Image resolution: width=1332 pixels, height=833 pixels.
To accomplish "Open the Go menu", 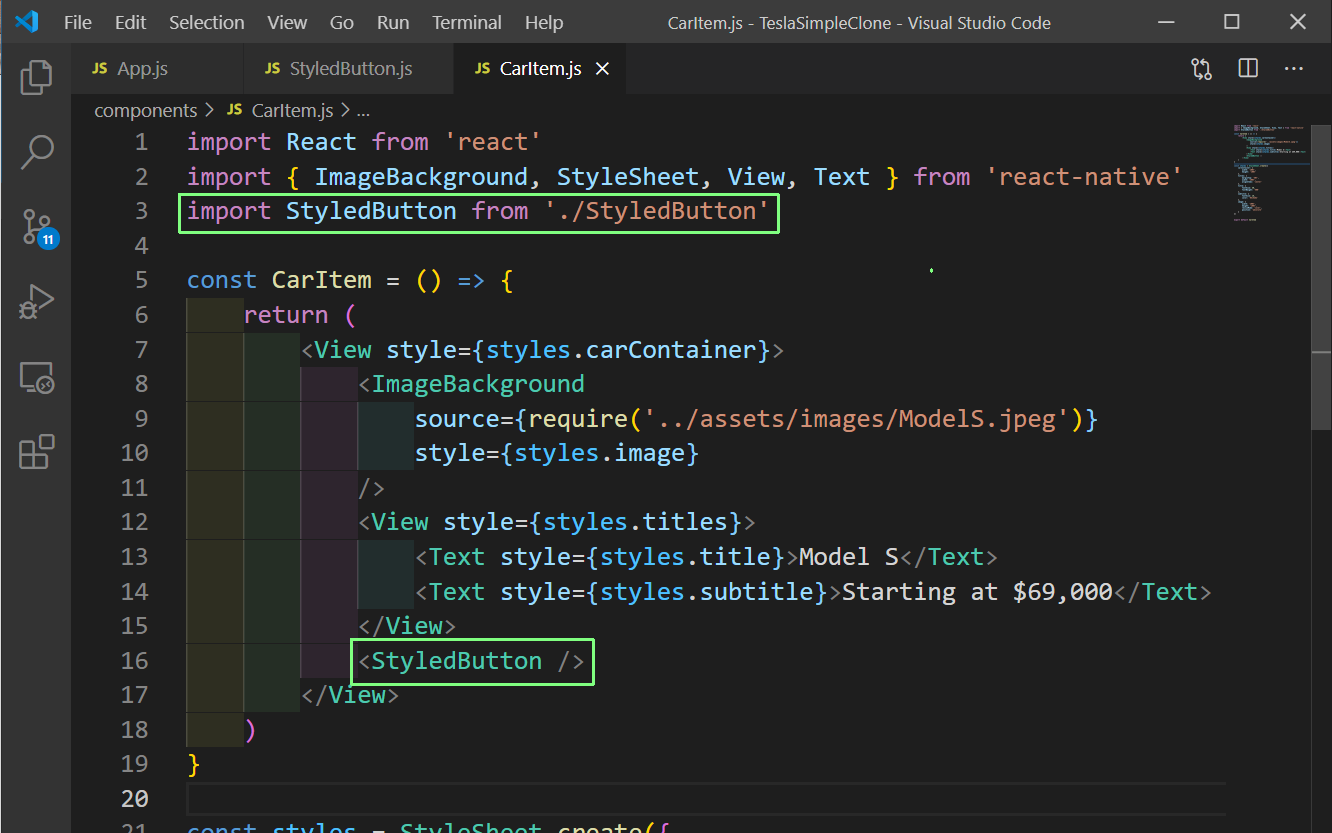I will pos(342,22).
